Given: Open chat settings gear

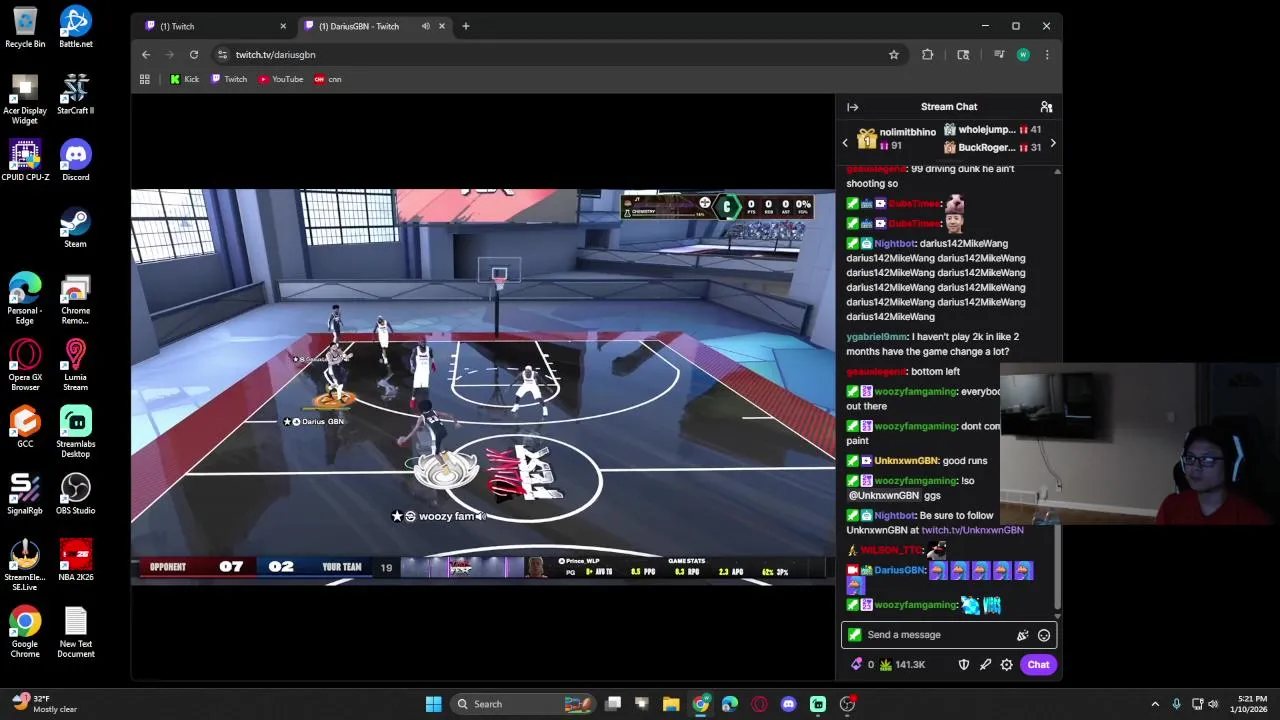Looking at the screenshot, I should coord(1007,665).
